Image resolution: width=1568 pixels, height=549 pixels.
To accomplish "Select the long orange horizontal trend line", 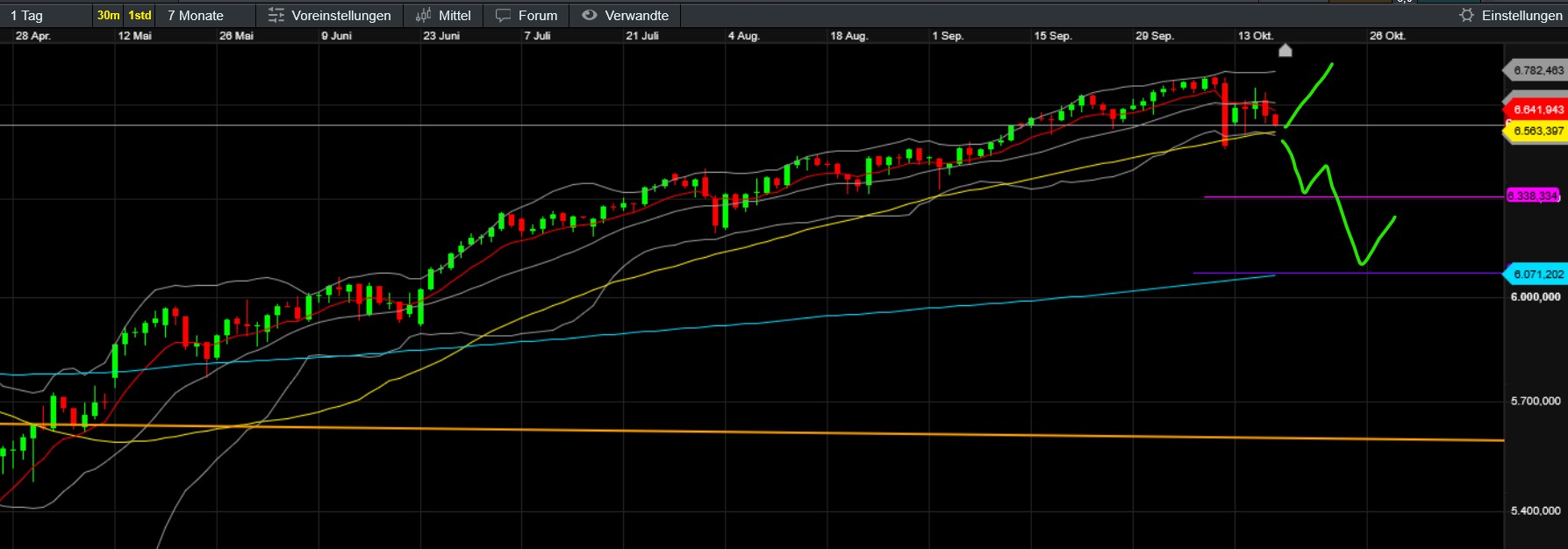I will (752, 431).
